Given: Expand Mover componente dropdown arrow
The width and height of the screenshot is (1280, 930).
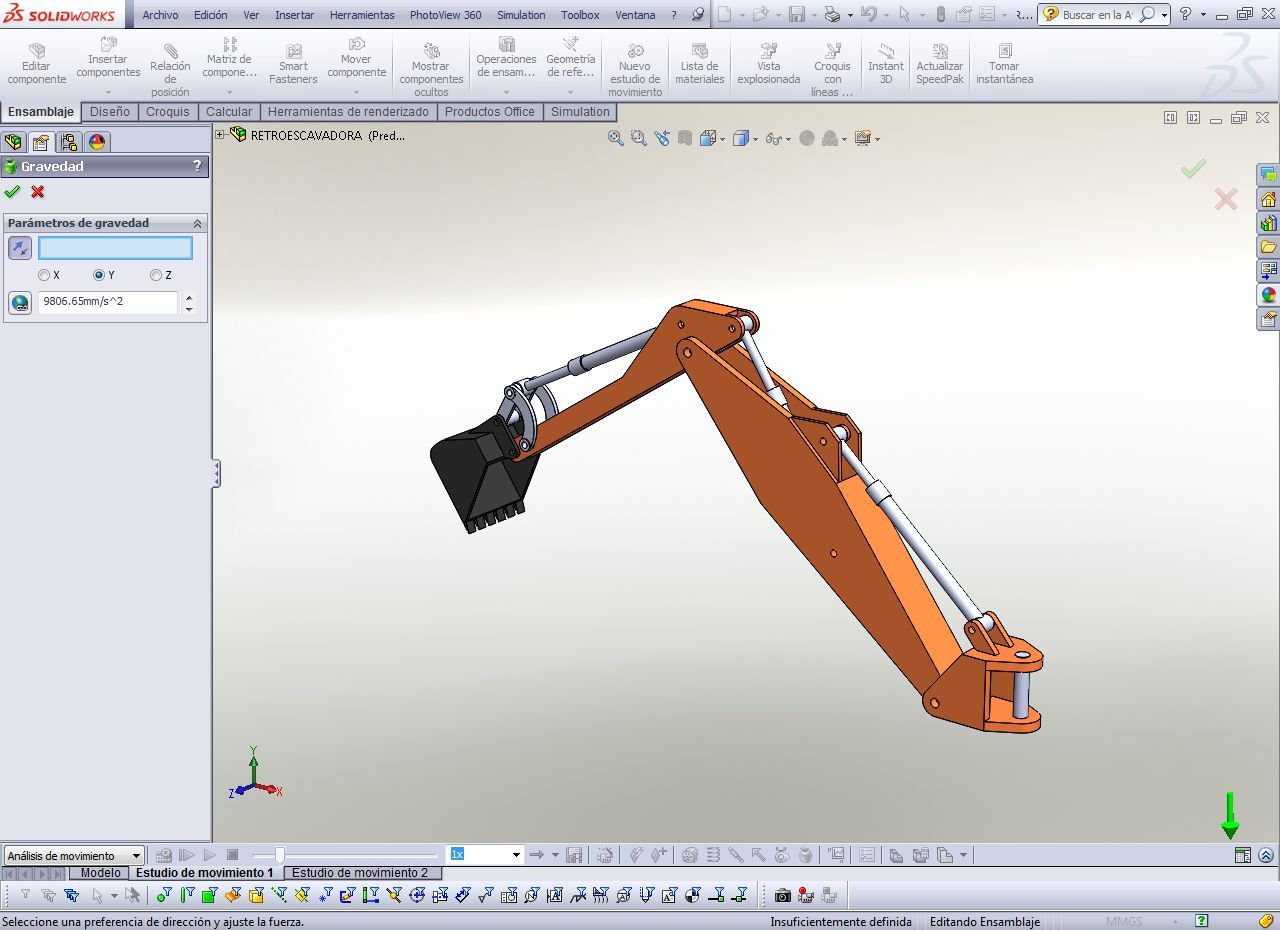Looking at the screenshot, I should click(356, 91).
